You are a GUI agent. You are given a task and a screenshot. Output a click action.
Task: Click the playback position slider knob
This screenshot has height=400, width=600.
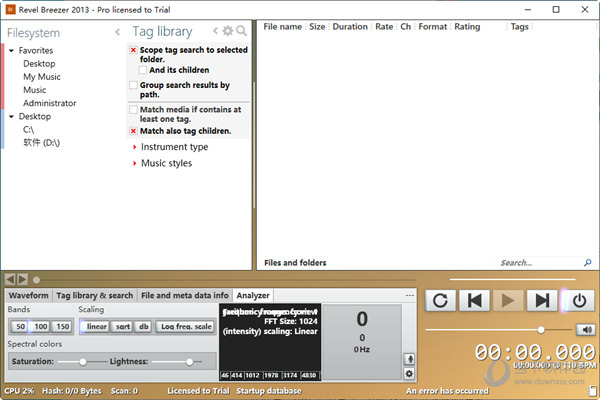[36, 280]
